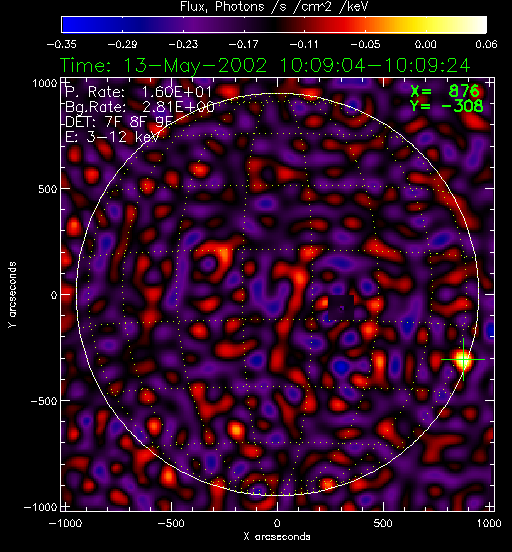Click the DET: 7F 8F 9F label

pyautogui.click(x=119, y=122)
